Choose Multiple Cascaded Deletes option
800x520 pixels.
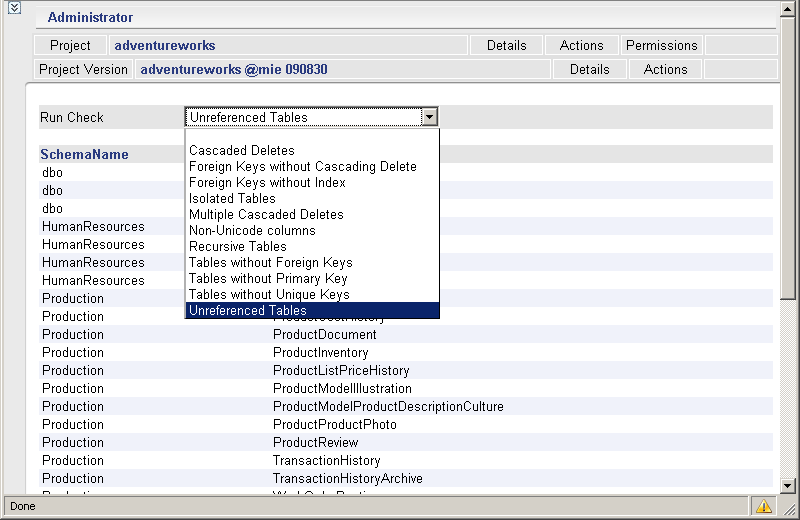tap(266, 214)
